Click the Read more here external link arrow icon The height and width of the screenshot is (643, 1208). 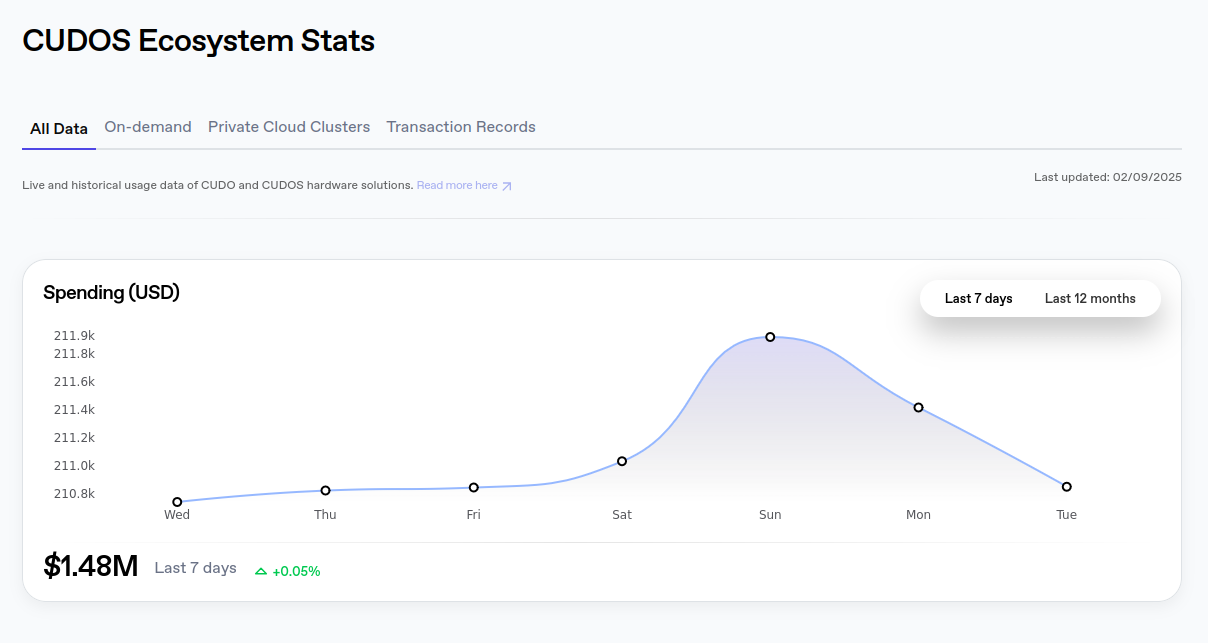(x=508, y=185)
